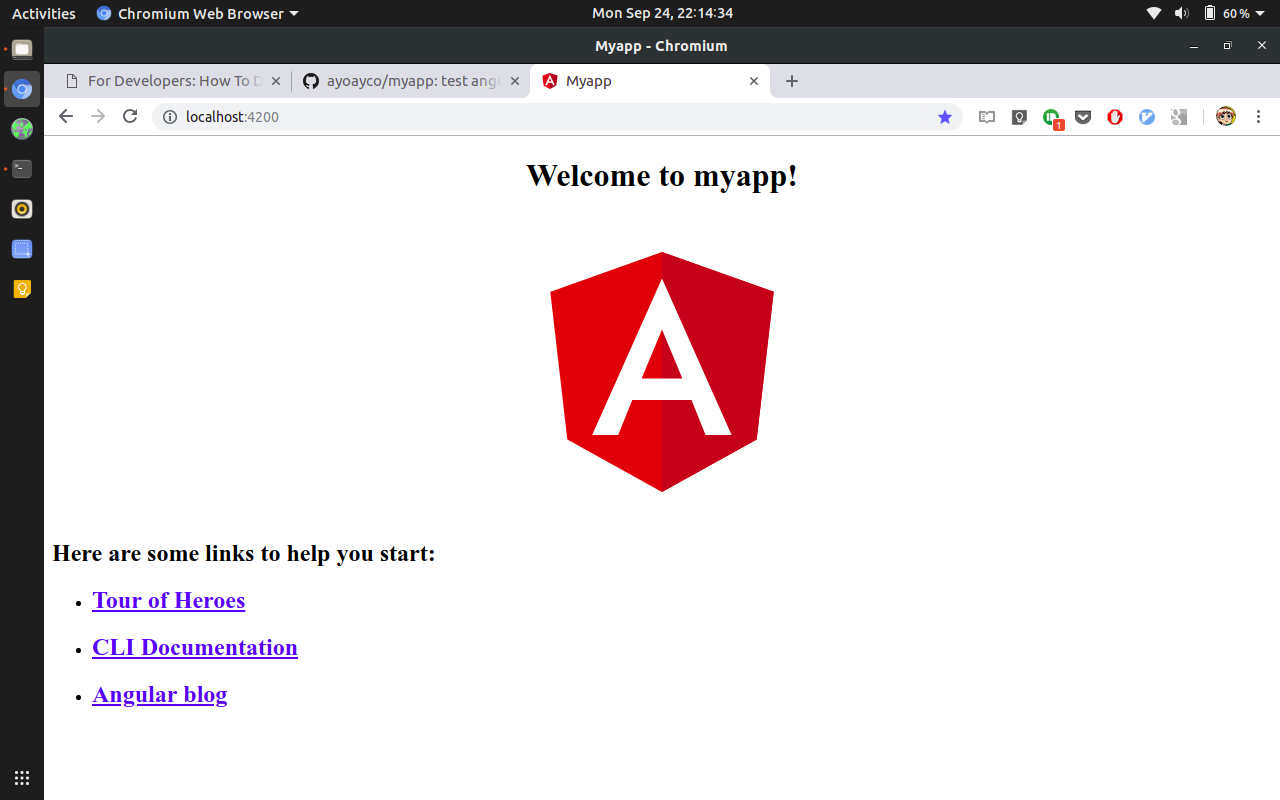This screenshot has height=800, width=1280.
Task: Click the blue V checkmark extension
Action: tap(1147, 117)
